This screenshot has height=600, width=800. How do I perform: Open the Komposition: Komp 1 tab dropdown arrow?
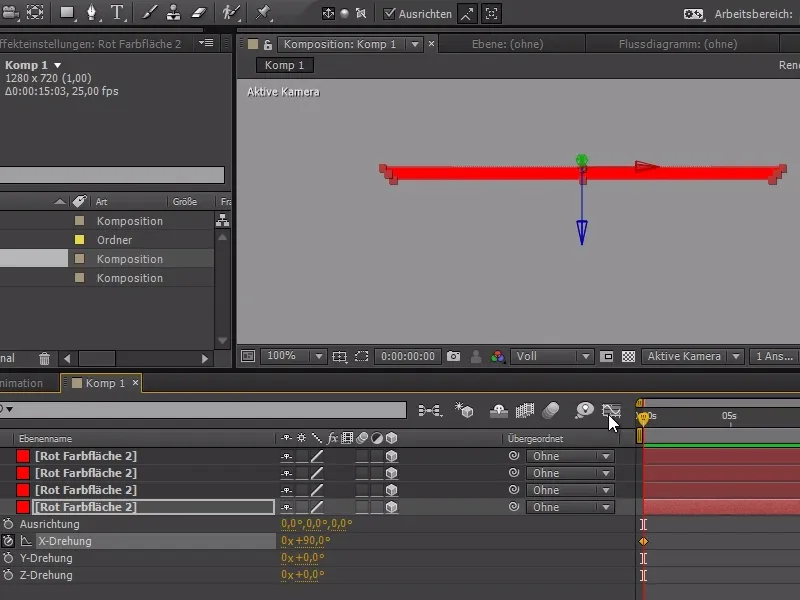point(415,44)
